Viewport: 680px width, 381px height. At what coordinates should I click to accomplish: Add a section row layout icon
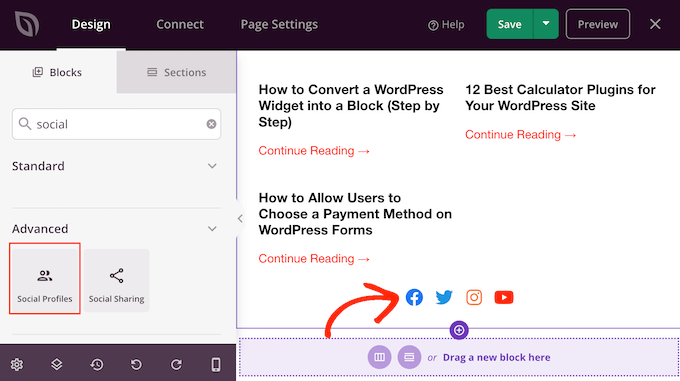point(409,357)
